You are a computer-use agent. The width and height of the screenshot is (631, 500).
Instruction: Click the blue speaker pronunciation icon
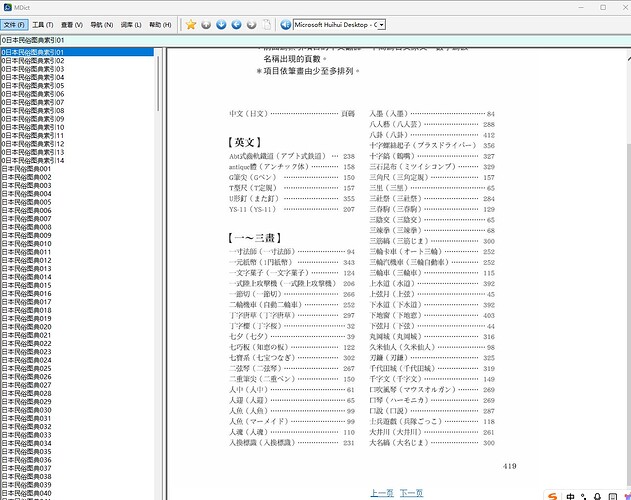tap(285, 25)
